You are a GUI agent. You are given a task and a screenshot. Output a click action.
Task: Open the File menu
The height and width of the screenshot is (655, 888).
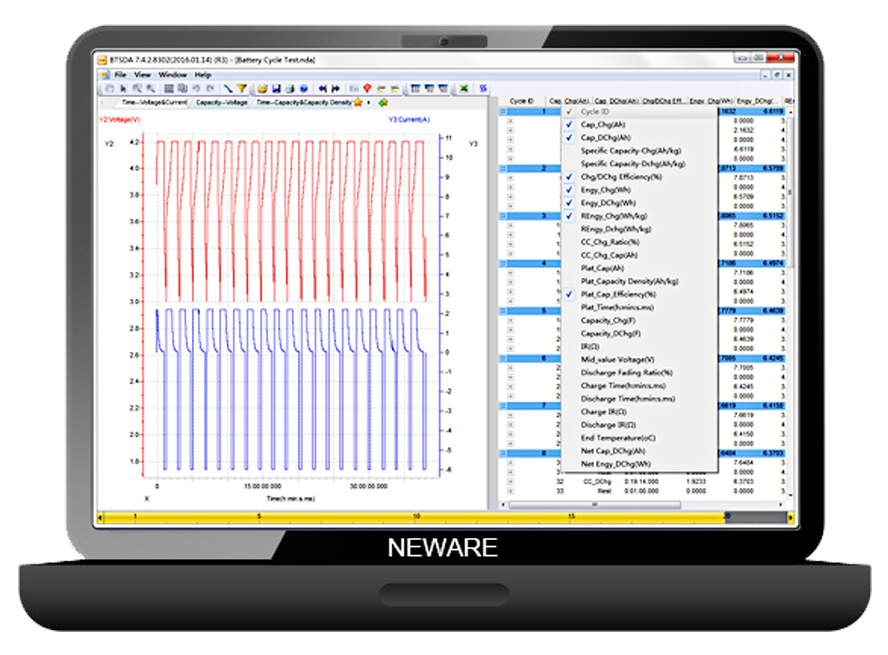click(121, 75)
